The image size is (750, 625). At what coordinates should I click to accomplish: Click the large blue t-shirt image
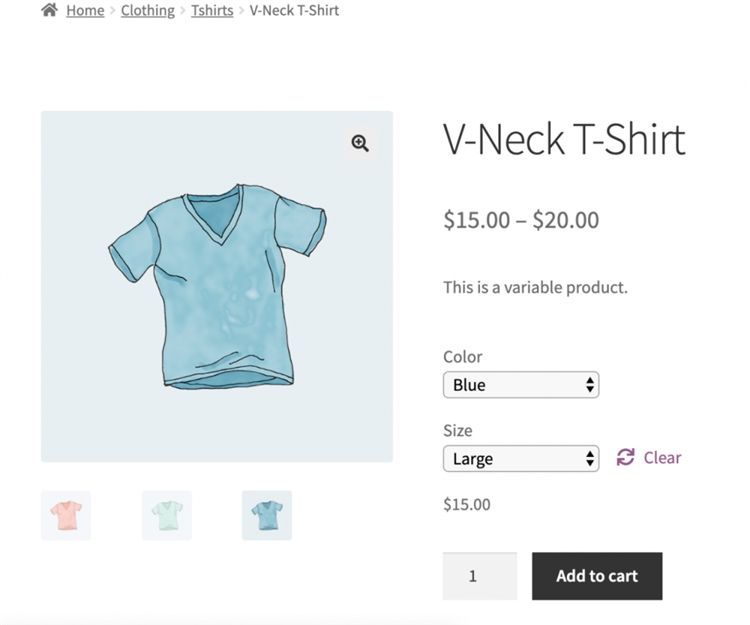click(x=217, y=287)
